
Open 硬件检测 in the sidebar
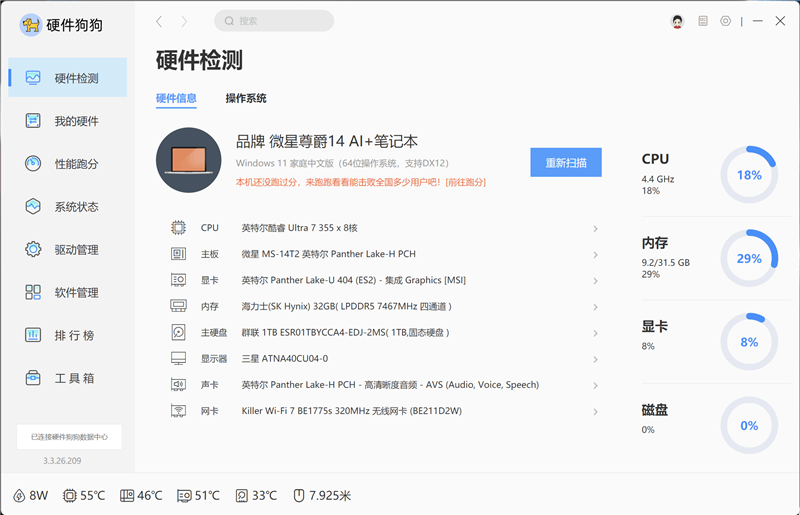click(67, 78)
